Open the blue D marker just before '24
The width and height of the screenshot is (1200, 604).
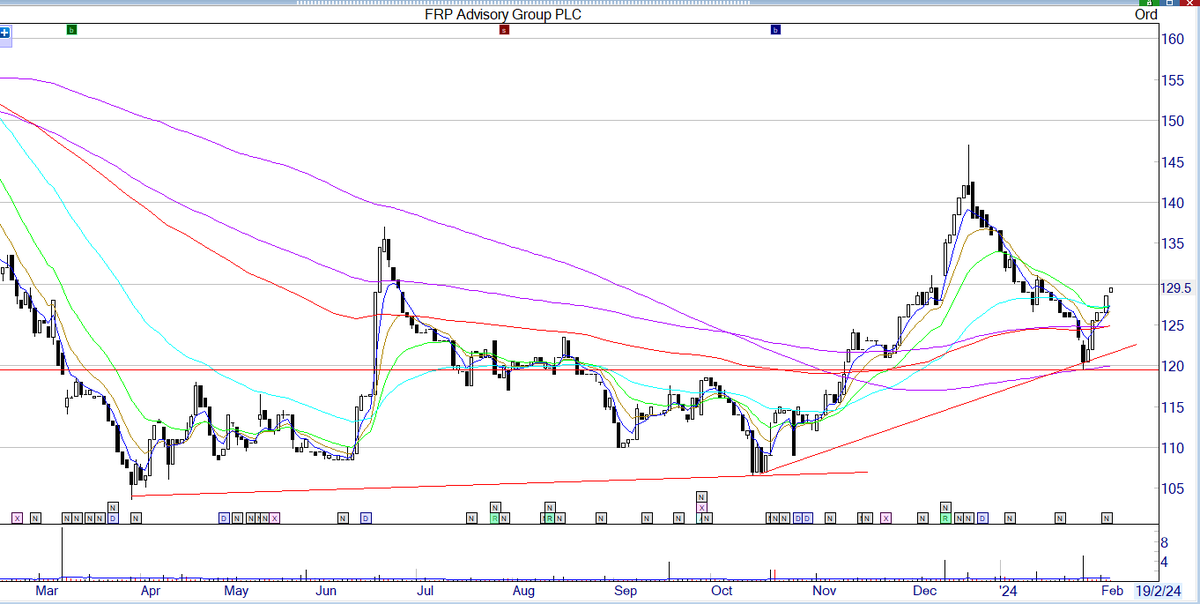click(x=982, y=518)
